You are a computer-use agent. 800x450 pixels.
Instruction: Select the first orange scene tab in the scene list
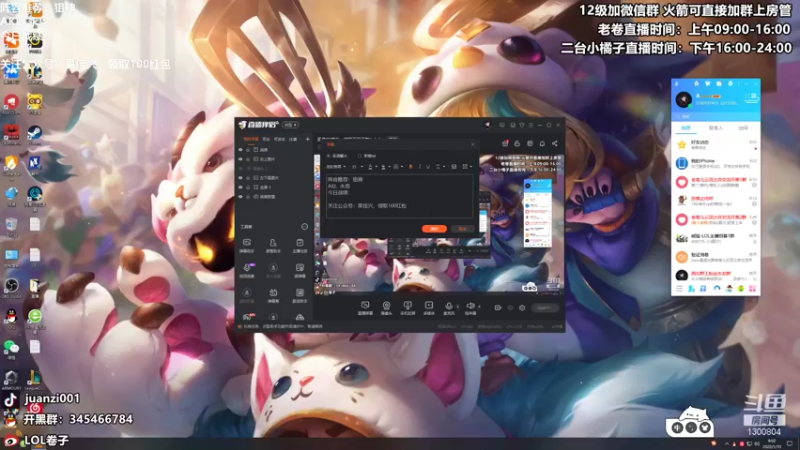(251, 139)
